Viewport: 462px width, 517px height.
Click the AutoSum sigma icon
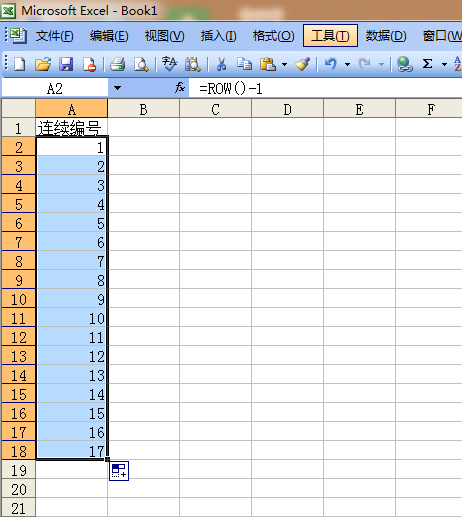click(428, 64)
